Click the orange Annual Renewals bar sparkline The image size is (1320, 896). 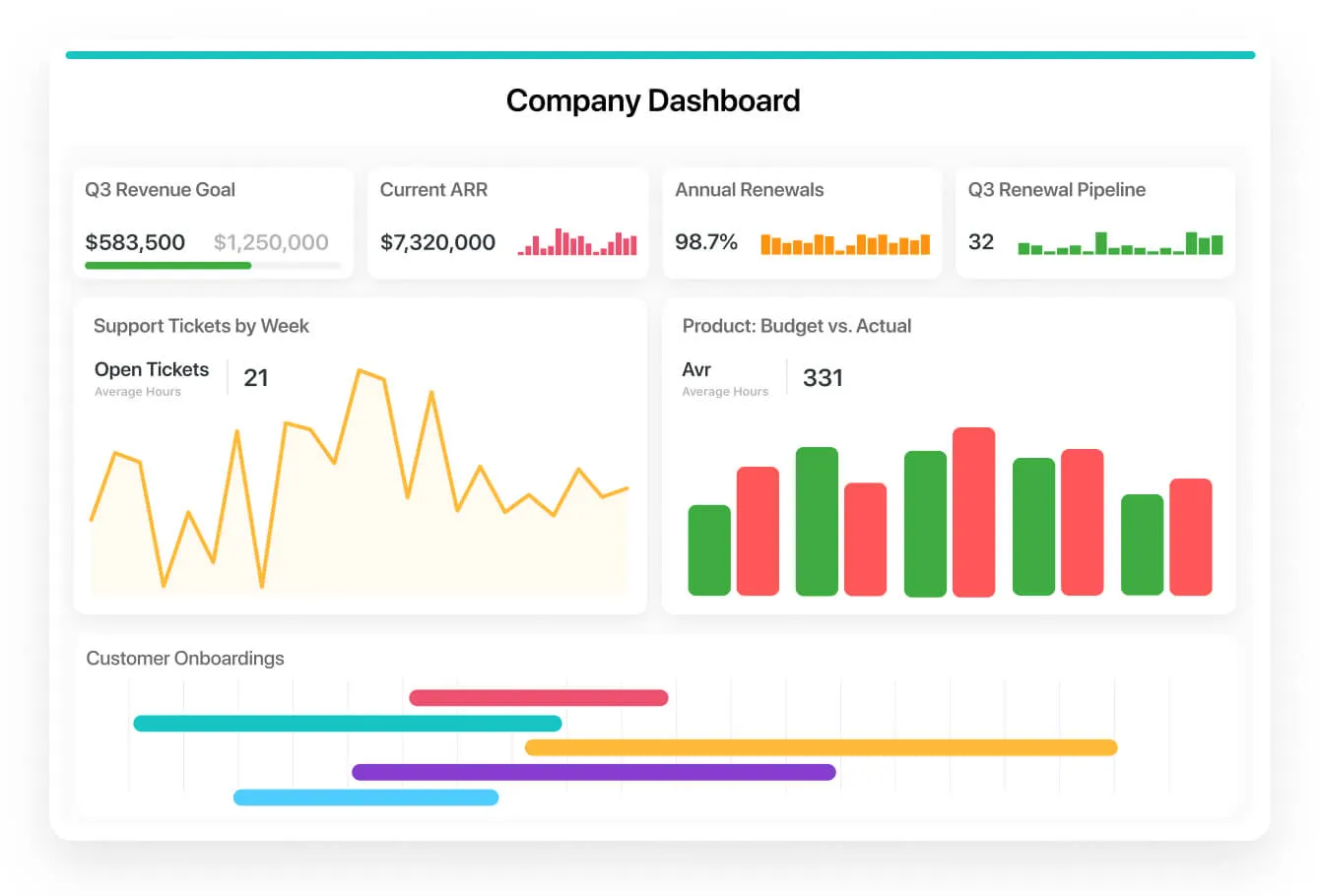coord(845,243)
